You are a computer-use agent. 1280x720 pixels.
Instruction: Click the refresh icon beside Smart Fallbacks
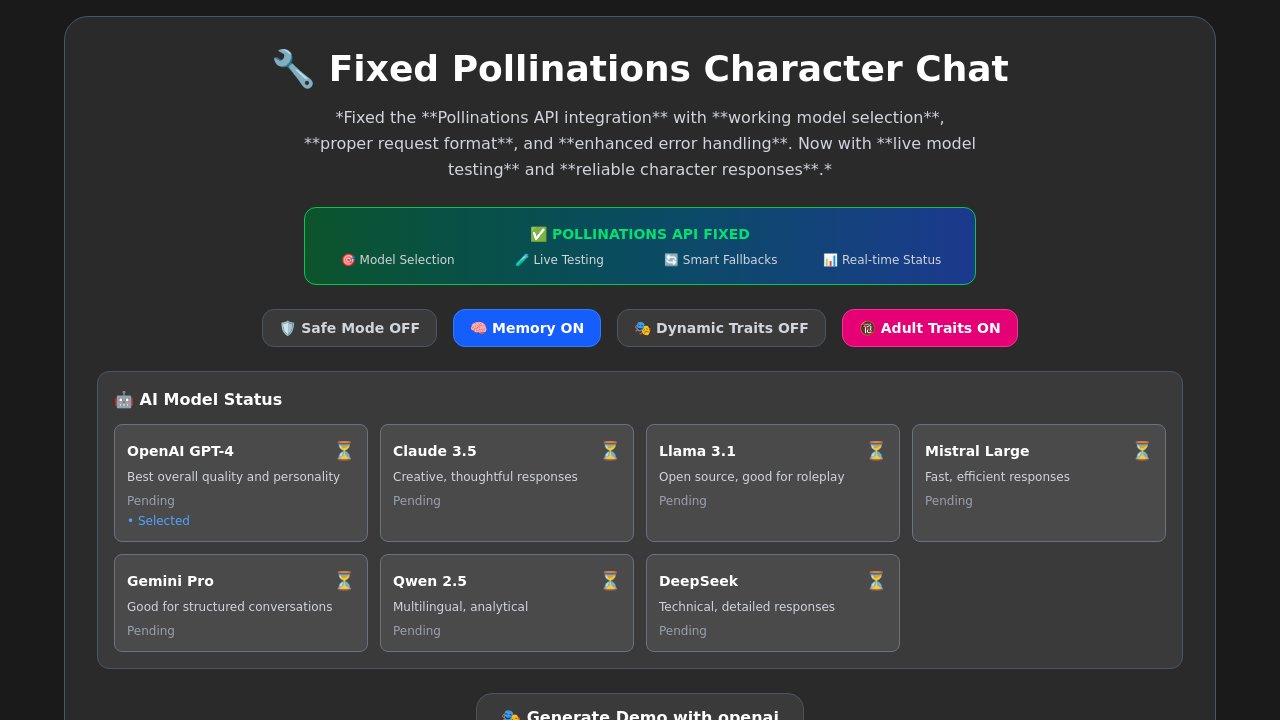[671, 260]
